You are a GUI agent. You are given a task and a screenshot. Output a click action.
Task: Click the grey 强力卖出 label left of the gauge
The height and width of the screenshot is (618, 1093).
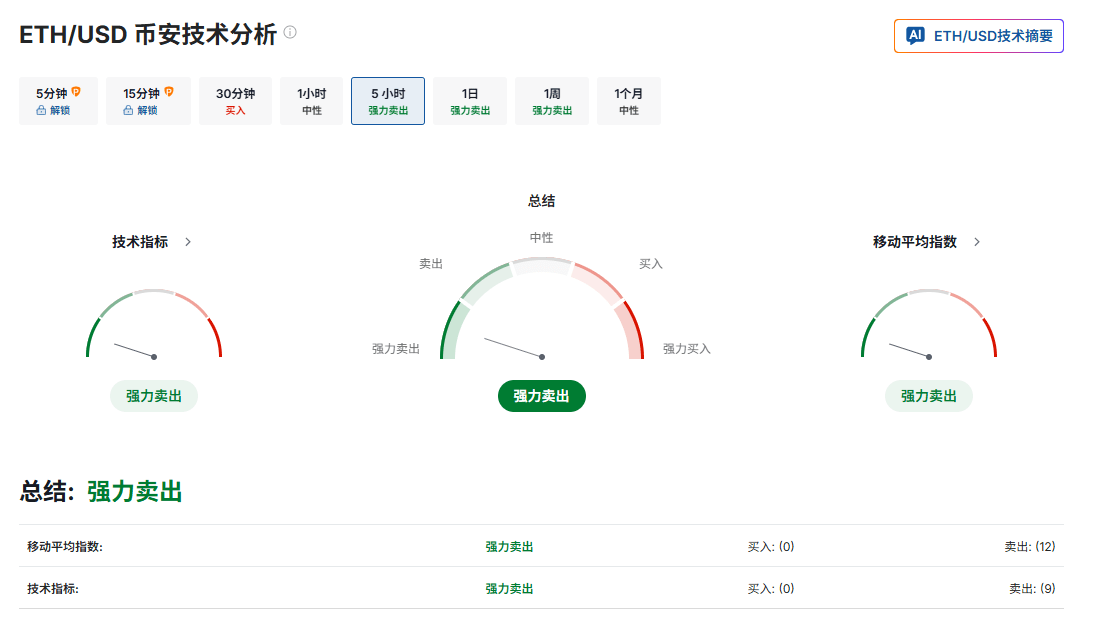point(396,349)
